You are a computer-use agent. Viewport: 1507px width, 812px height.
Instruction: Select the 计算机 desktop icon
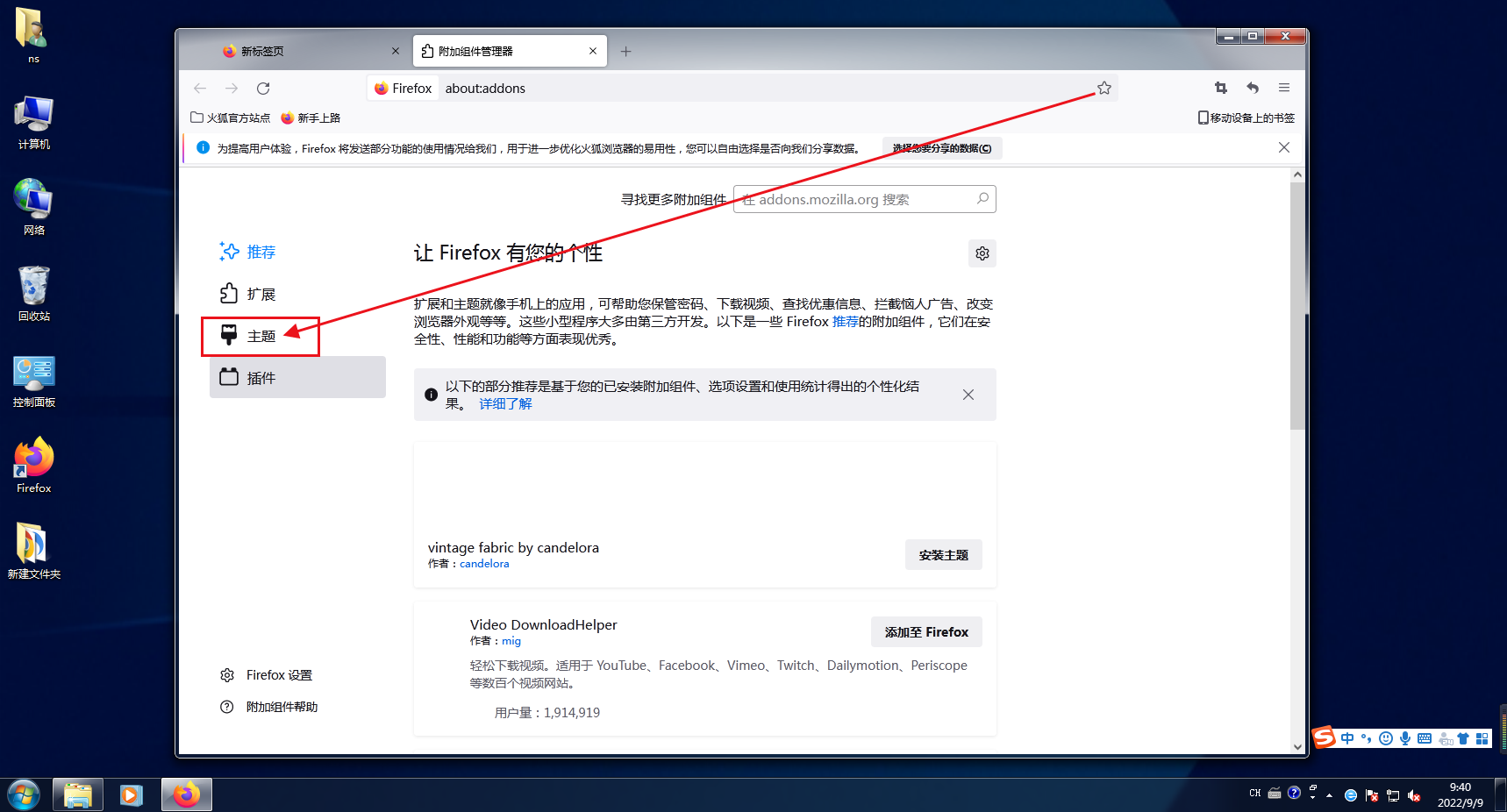click(x=34, y=123)
